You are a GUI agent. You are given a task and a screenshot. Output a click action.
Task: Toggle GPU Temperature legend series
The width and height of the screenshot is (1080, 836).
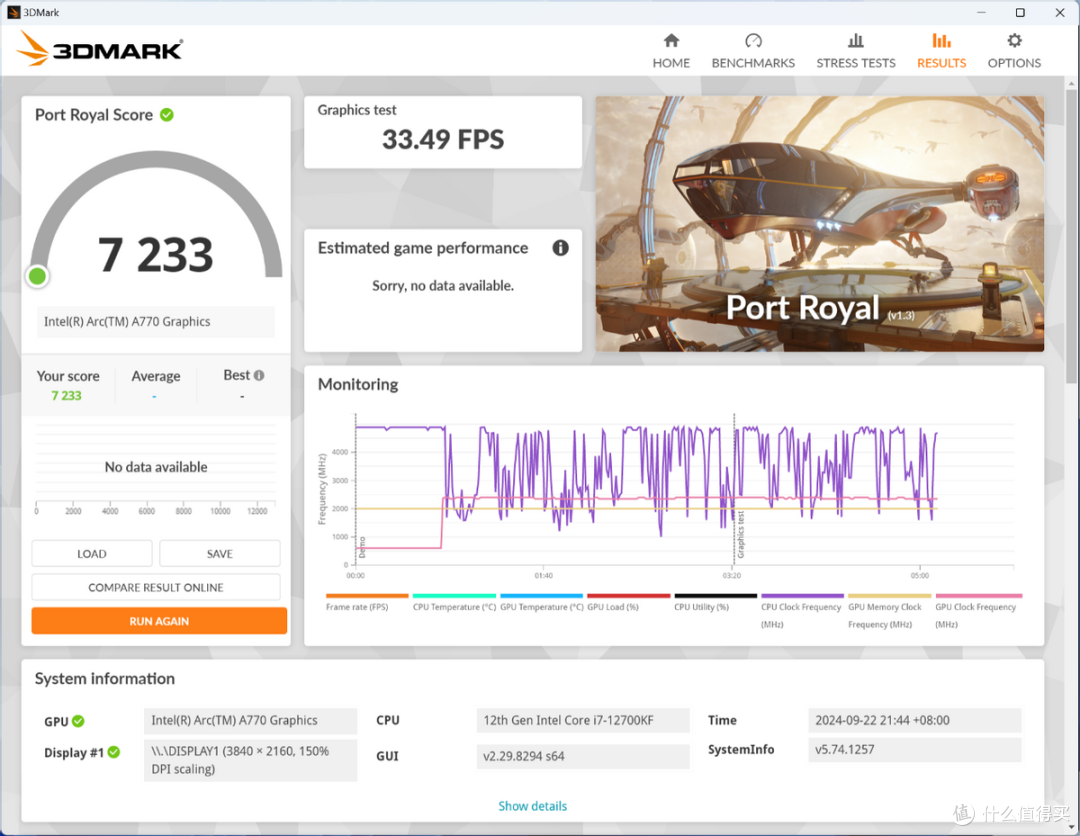[541, 607]
